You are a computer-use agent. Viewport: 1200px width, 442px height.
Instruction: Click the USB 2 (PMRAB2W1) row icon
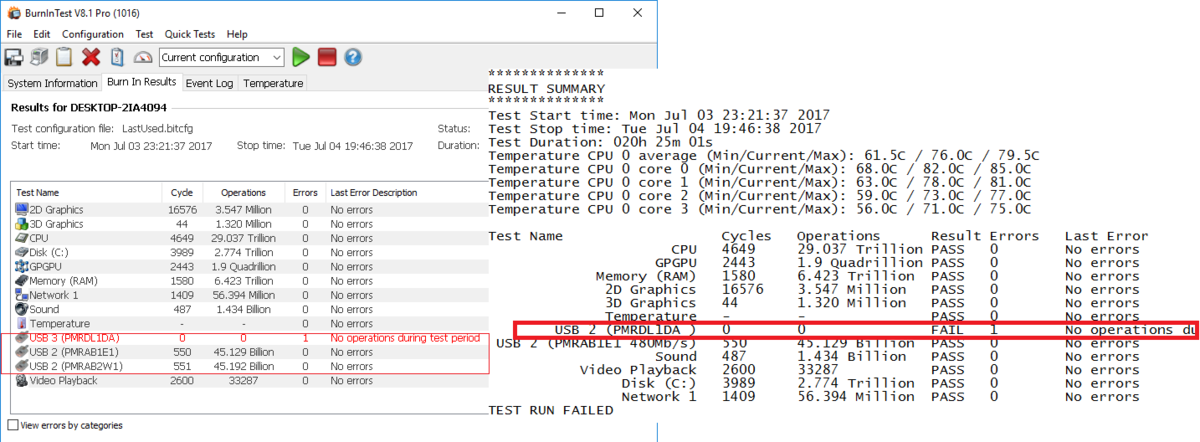click(21, 367)
